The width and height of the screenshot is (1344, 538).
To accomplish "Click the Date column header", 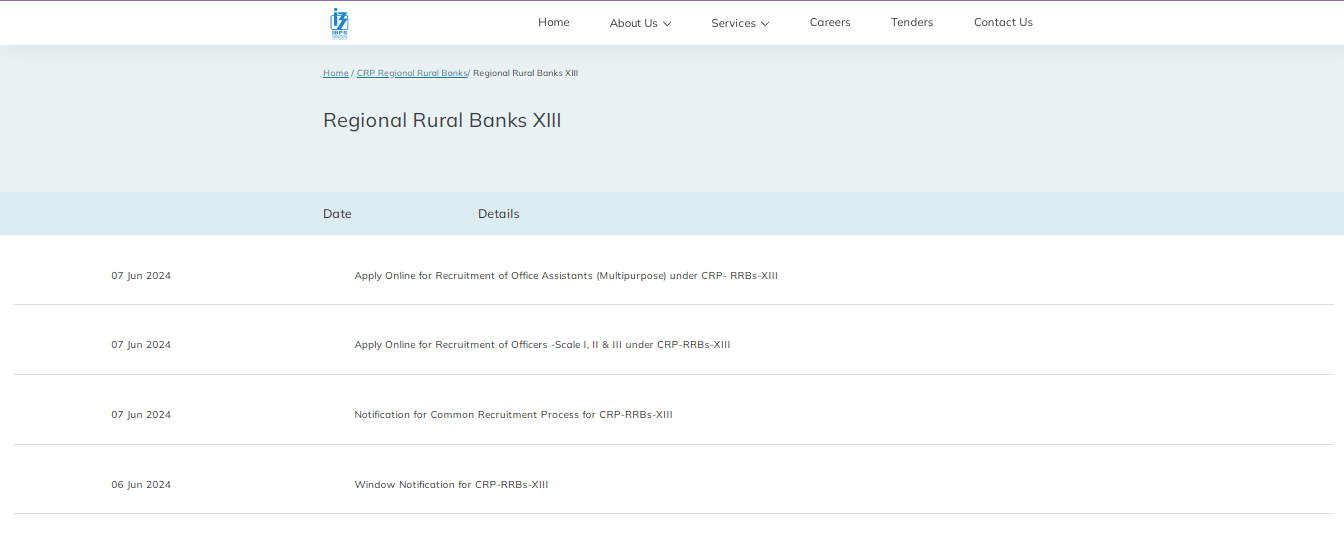I will (337, 214).
